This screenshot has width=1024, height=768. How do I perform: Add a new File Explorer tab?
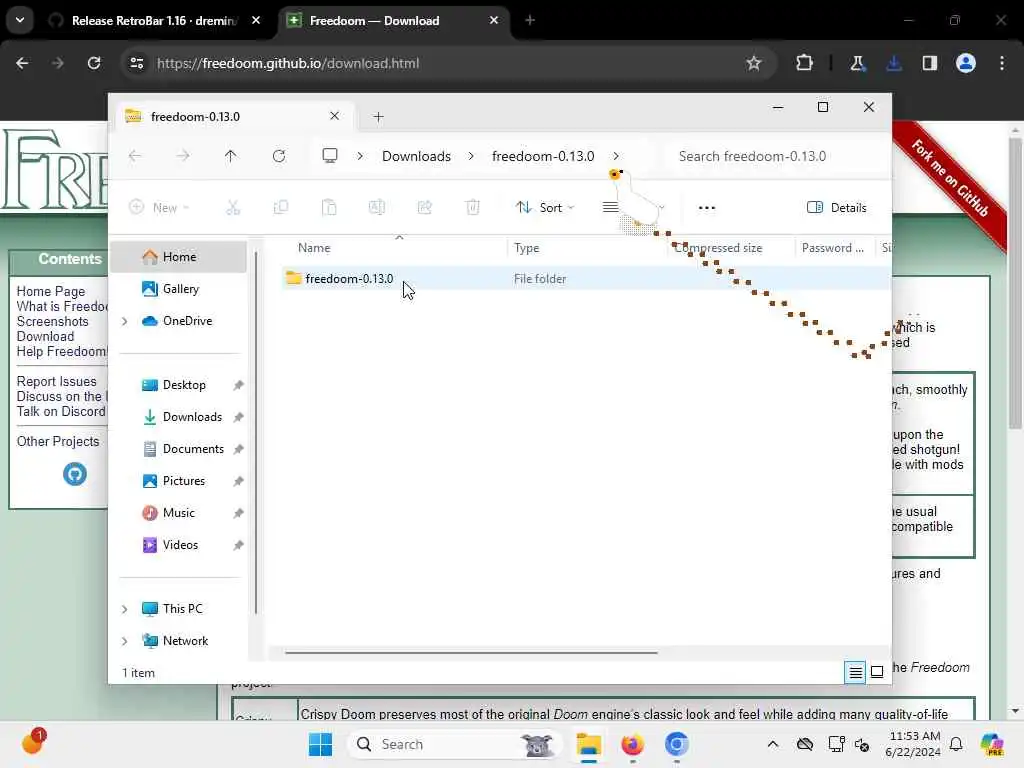tap(378, 117)
